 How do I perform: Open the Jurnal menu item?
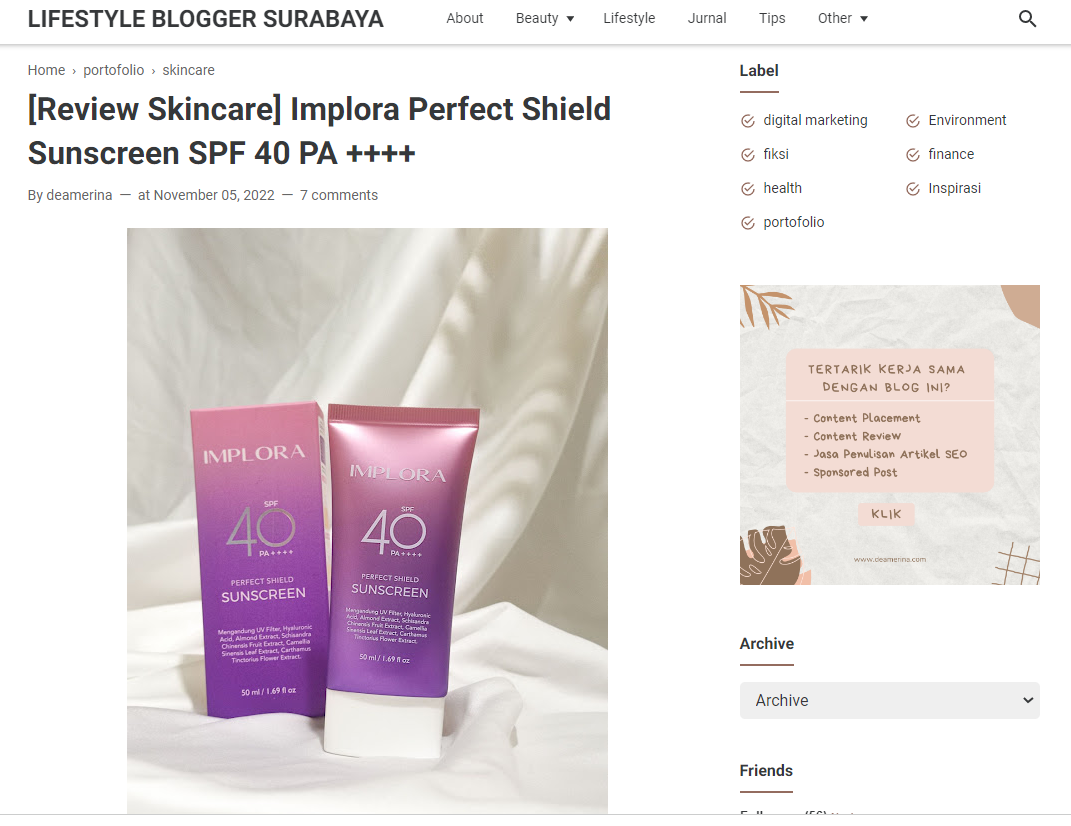(707, 18)
